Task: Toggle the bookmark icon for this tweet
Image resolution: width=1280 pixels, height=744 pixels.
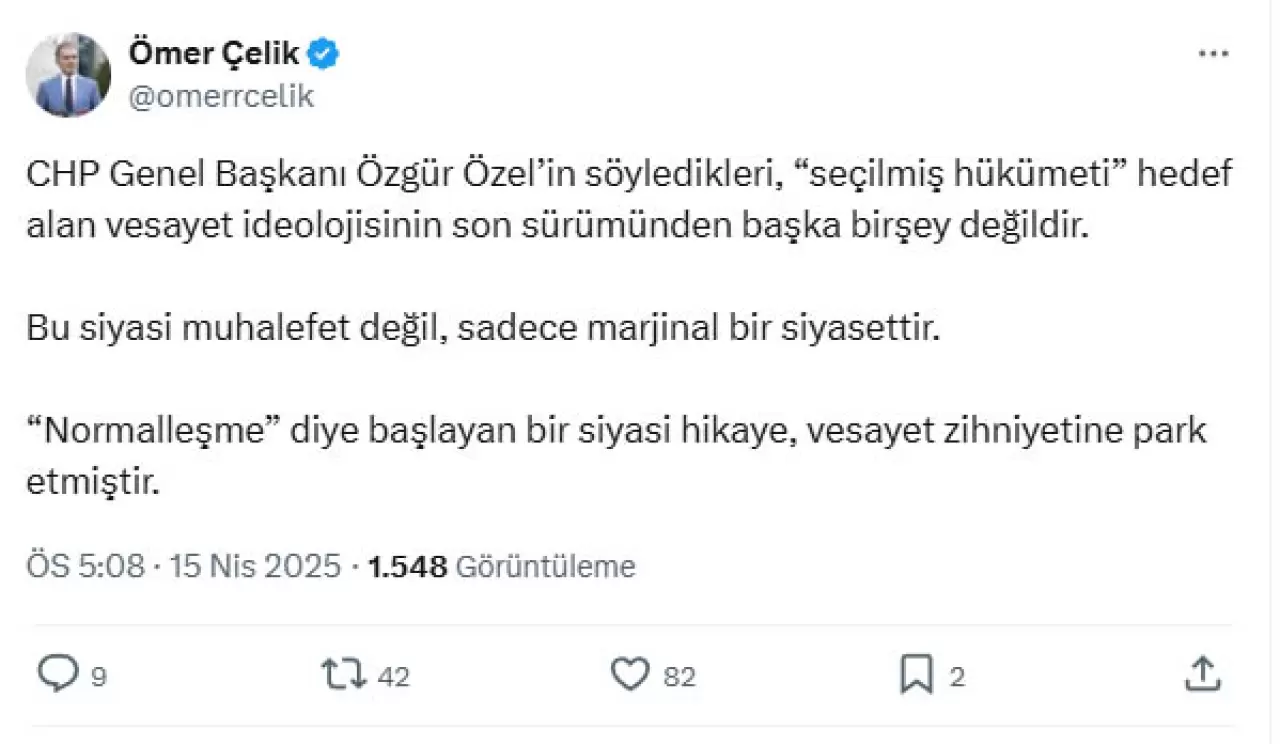Action: [915, 675]
